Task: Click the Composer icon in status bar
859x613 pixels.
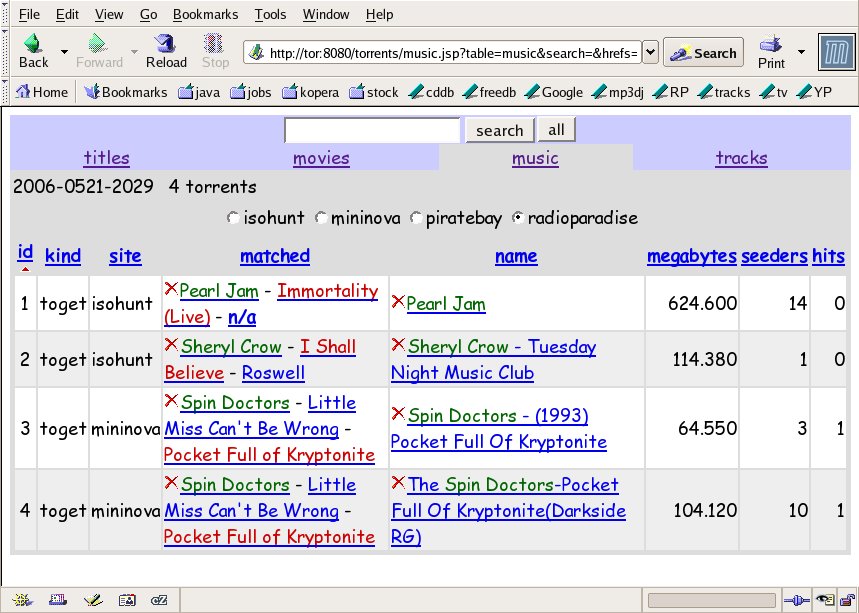Action: (x=93, y=600)
